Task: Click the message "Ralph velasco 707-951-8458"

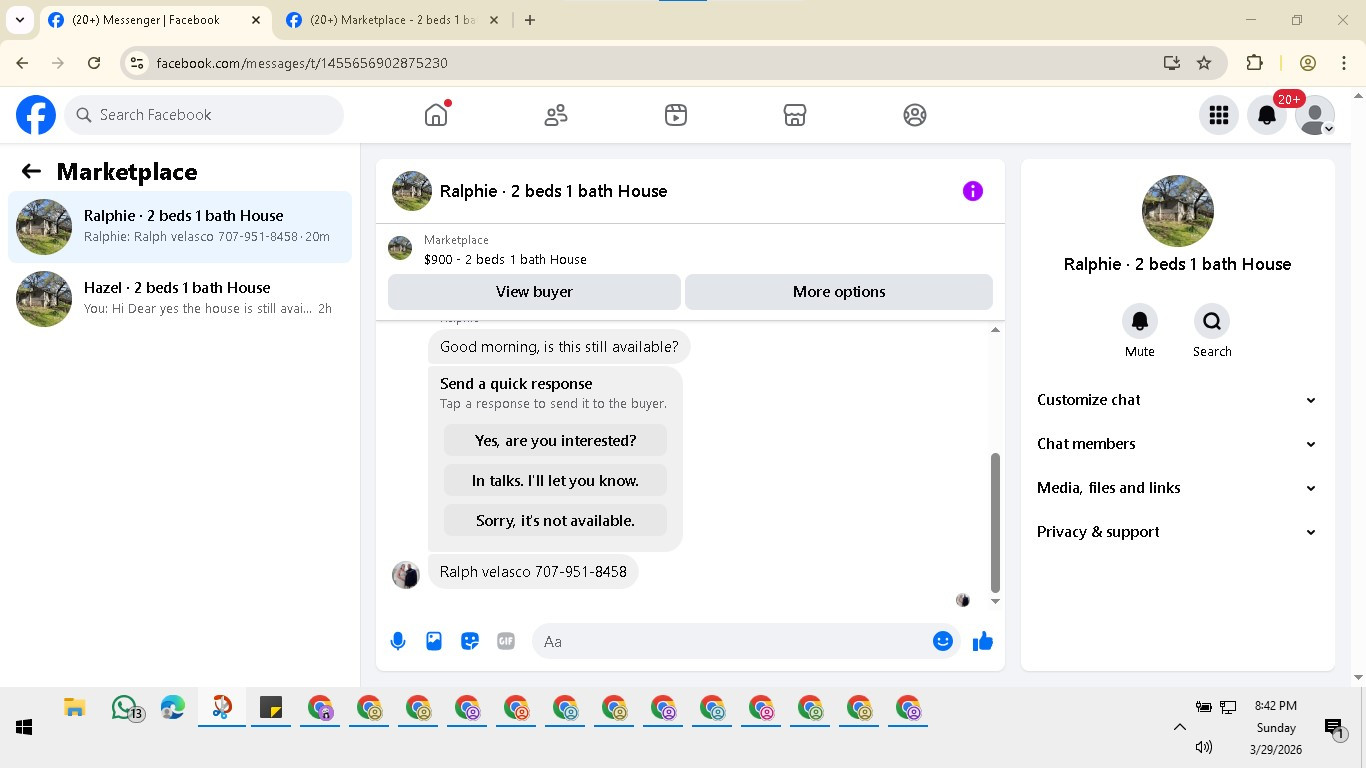Action: pyautogui.click(x=533, y=572)
